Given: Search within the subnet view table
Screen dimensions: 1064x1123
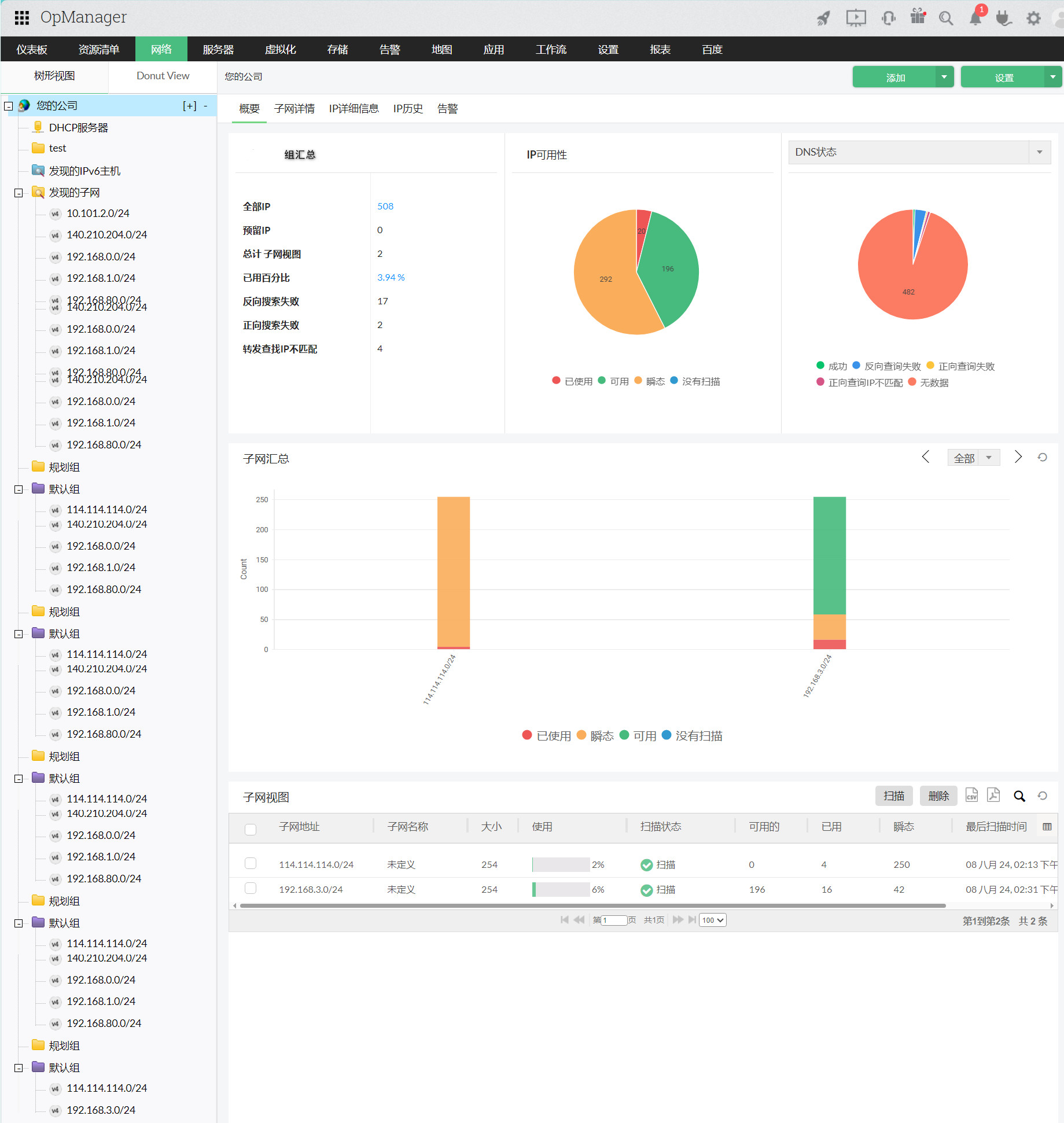Looking at the screenshot, I should click(x=1019, y=796).
